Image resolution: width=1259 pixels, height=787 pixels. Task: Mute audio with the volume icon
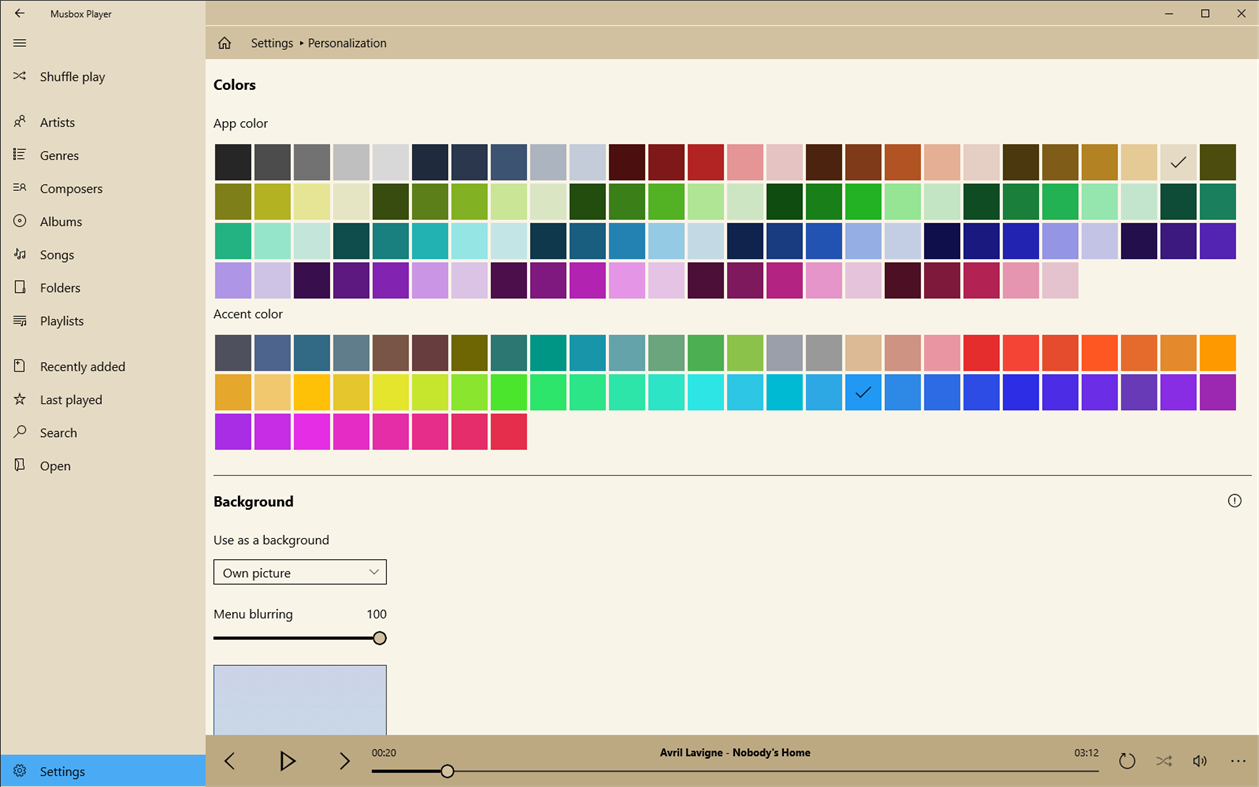1200,761
